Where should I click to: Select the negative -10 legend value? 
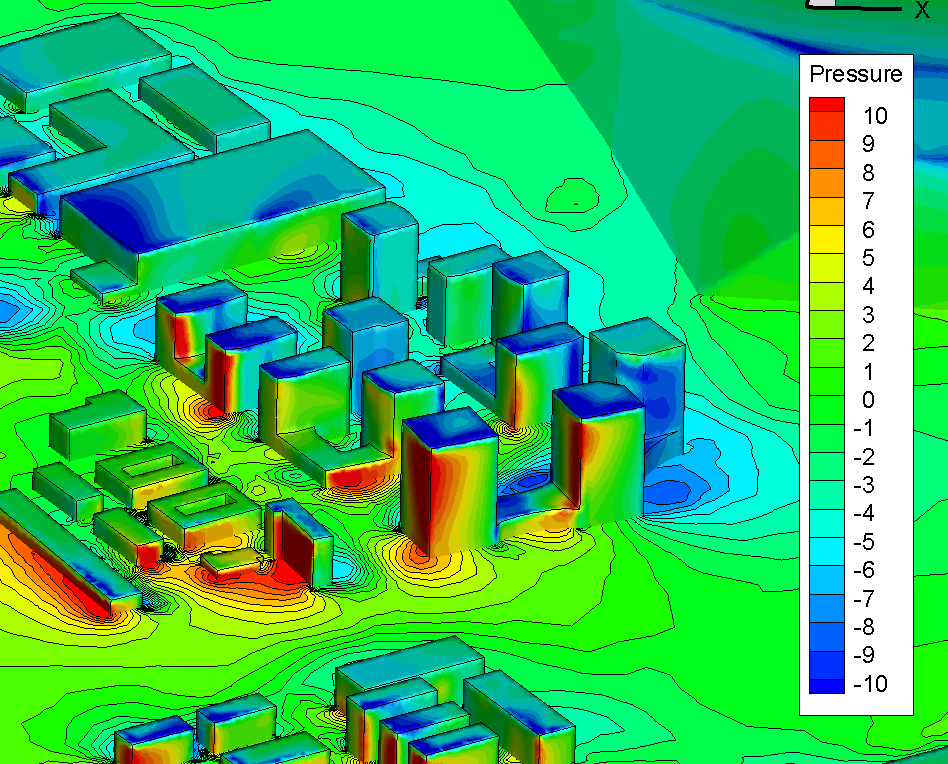pos(871,684)
